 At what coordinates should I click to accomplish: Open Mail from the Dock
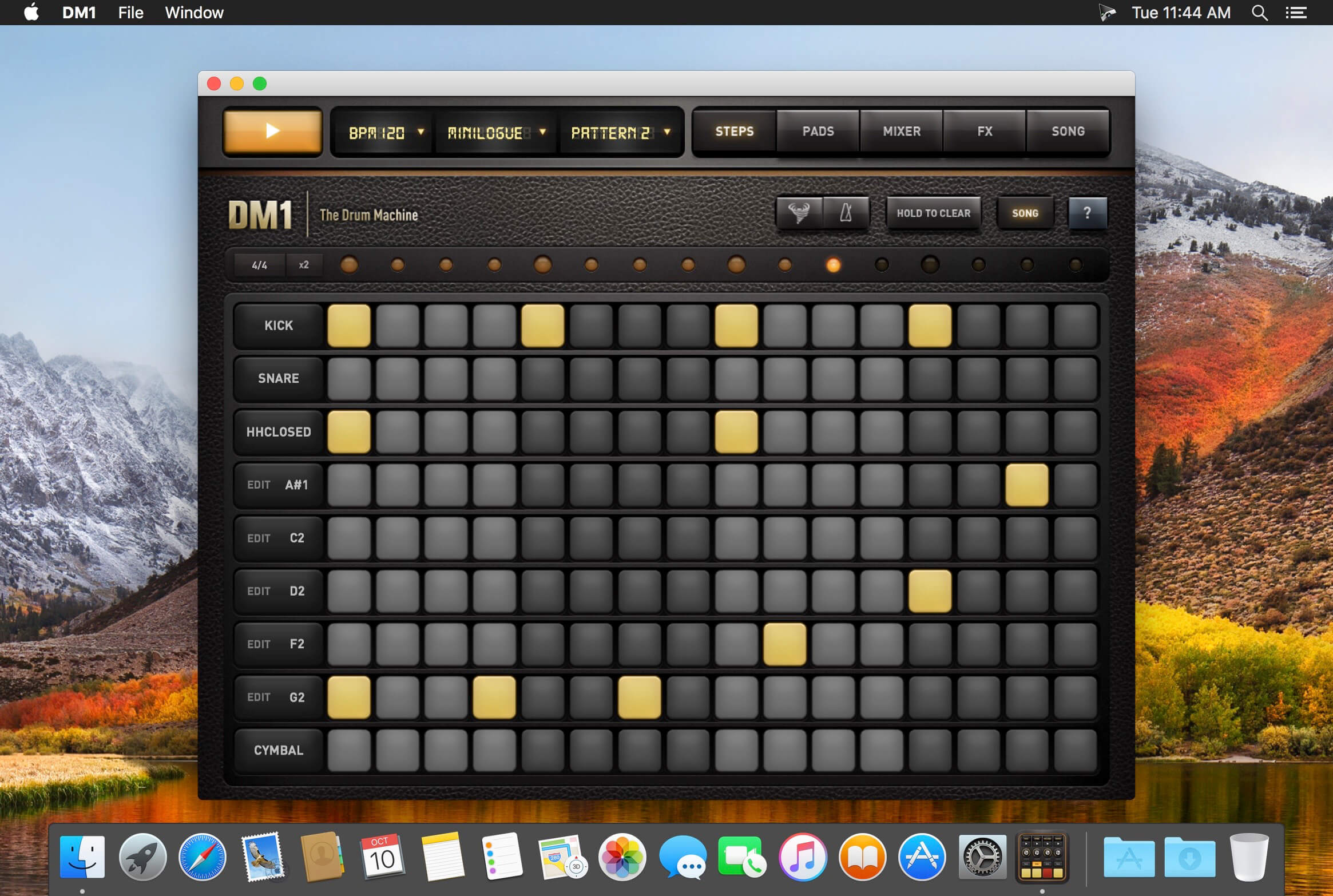pyautogui.click(x=263, y=856)
